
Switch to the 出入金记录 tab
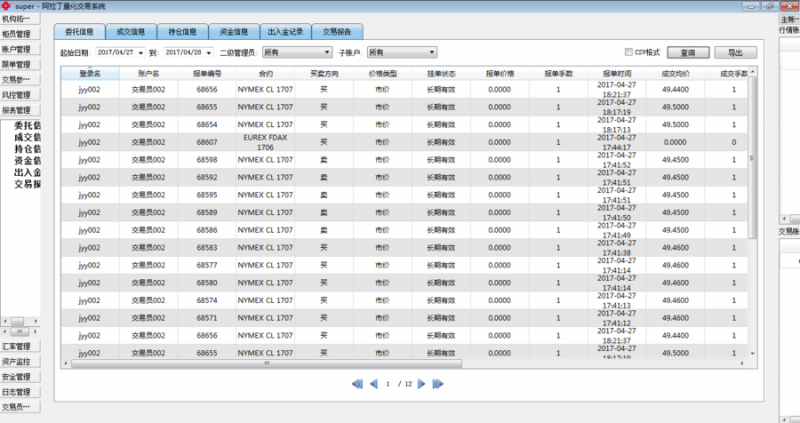click(x=286, y=32)
